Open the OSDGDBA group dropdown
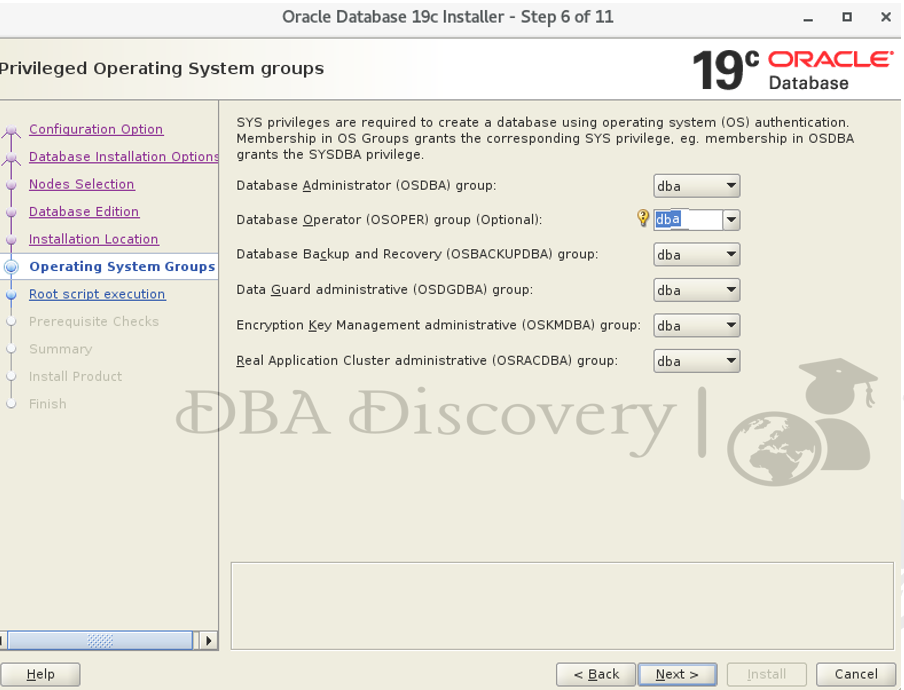904x690 pixels. [696, 290]
